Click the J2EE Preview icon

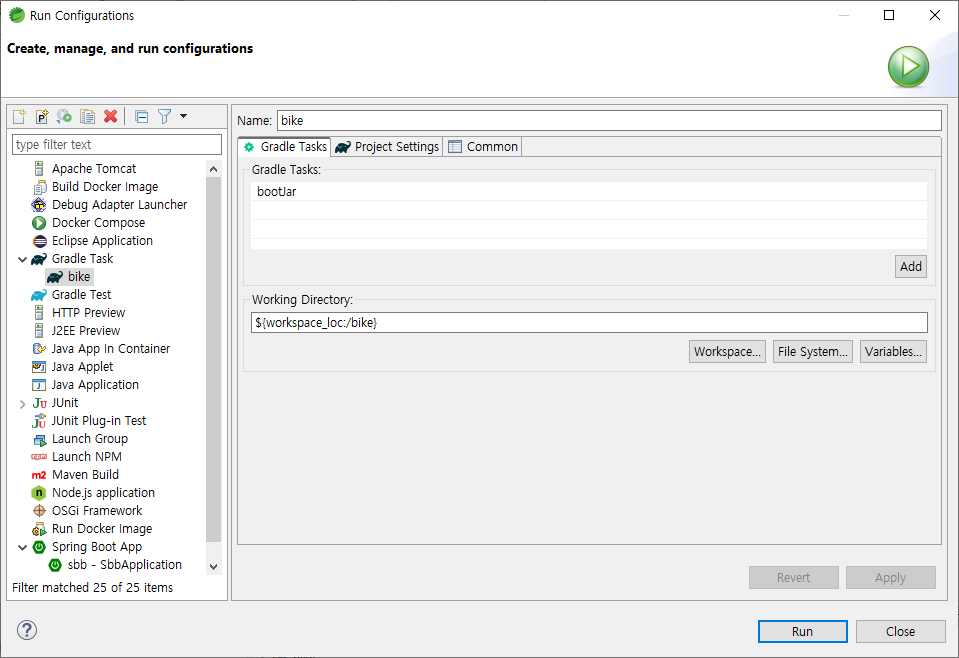coord(39,331)
